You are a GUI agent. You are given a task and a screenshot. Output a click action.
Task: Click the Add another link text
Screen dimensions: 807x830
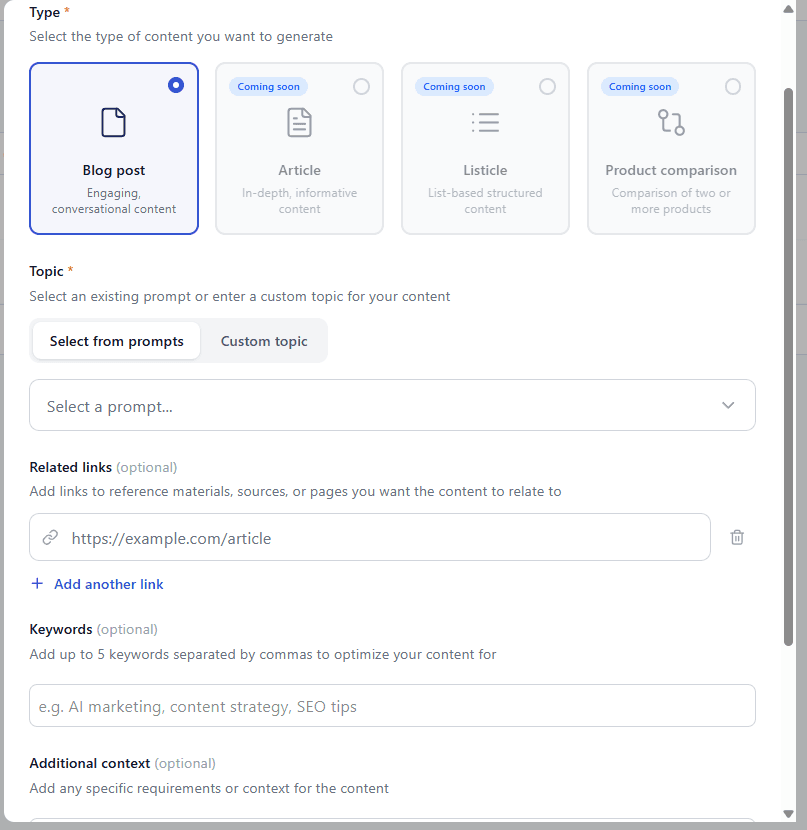[108, 584]
